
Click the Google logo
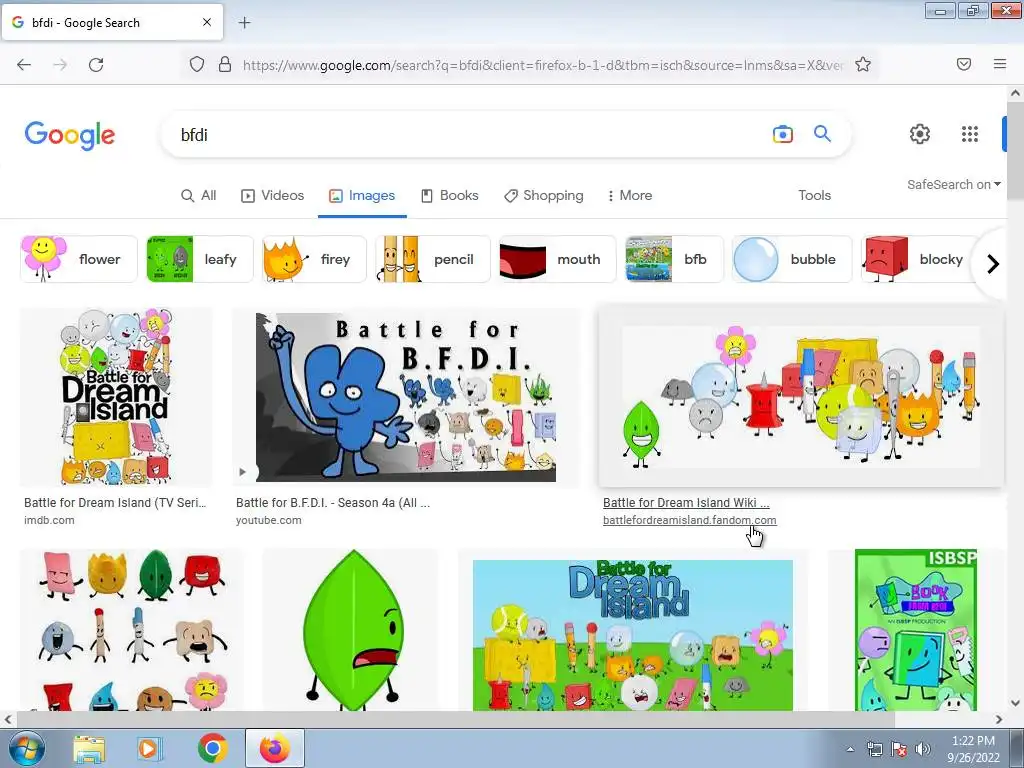pyautogui.click(x=70, y=135)
